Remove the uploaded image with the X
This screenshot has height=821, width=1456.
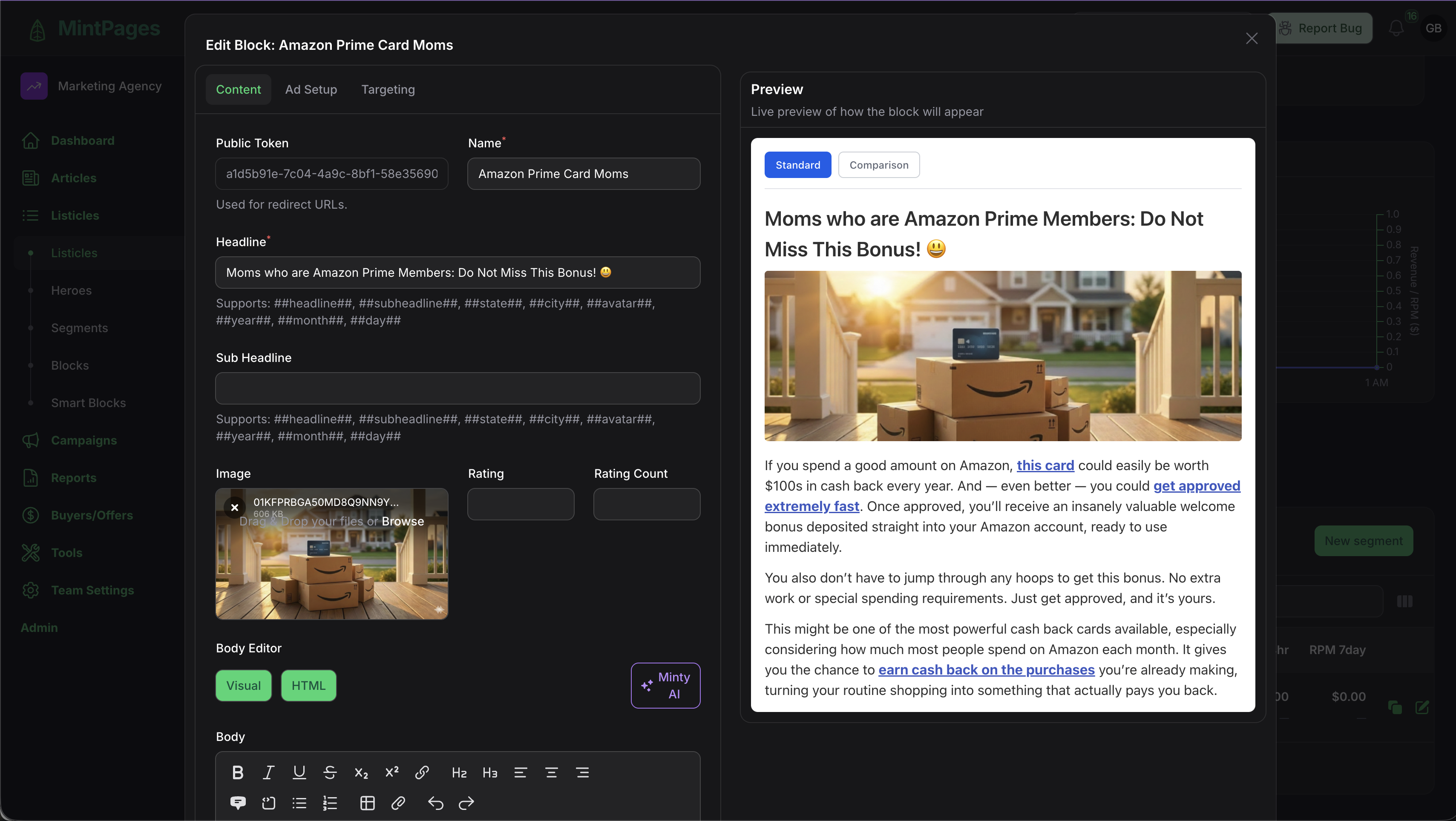point(235,508)
